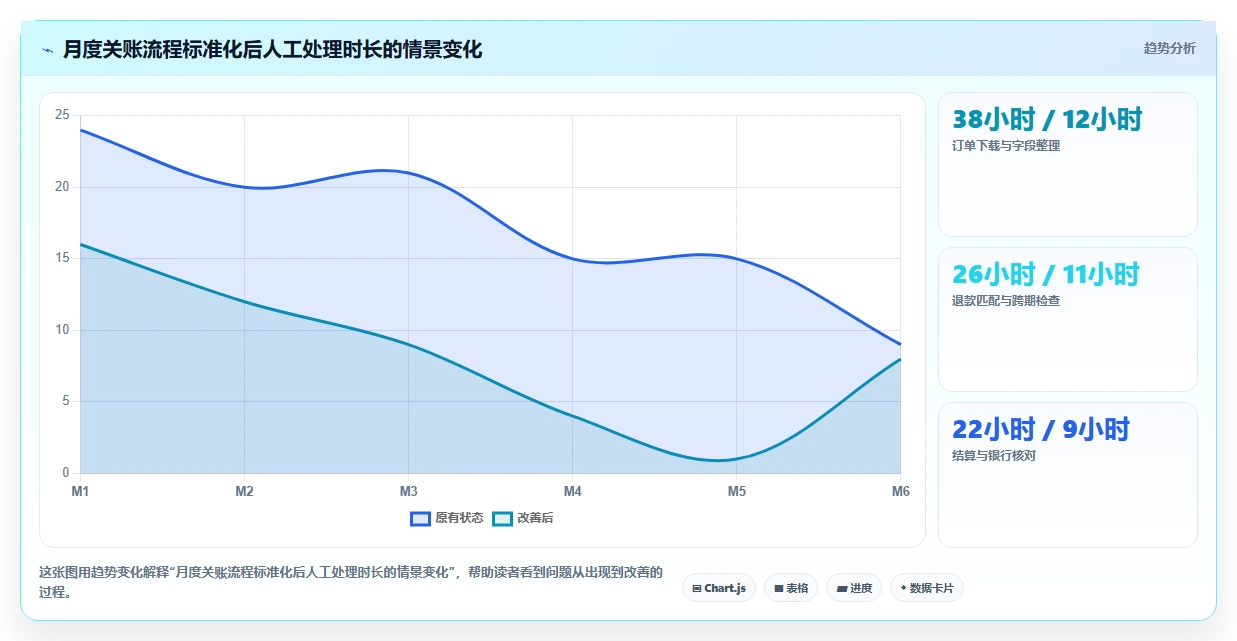Toggle the 原有状态 legend color box
The image size is (1237, 641).
420,518
